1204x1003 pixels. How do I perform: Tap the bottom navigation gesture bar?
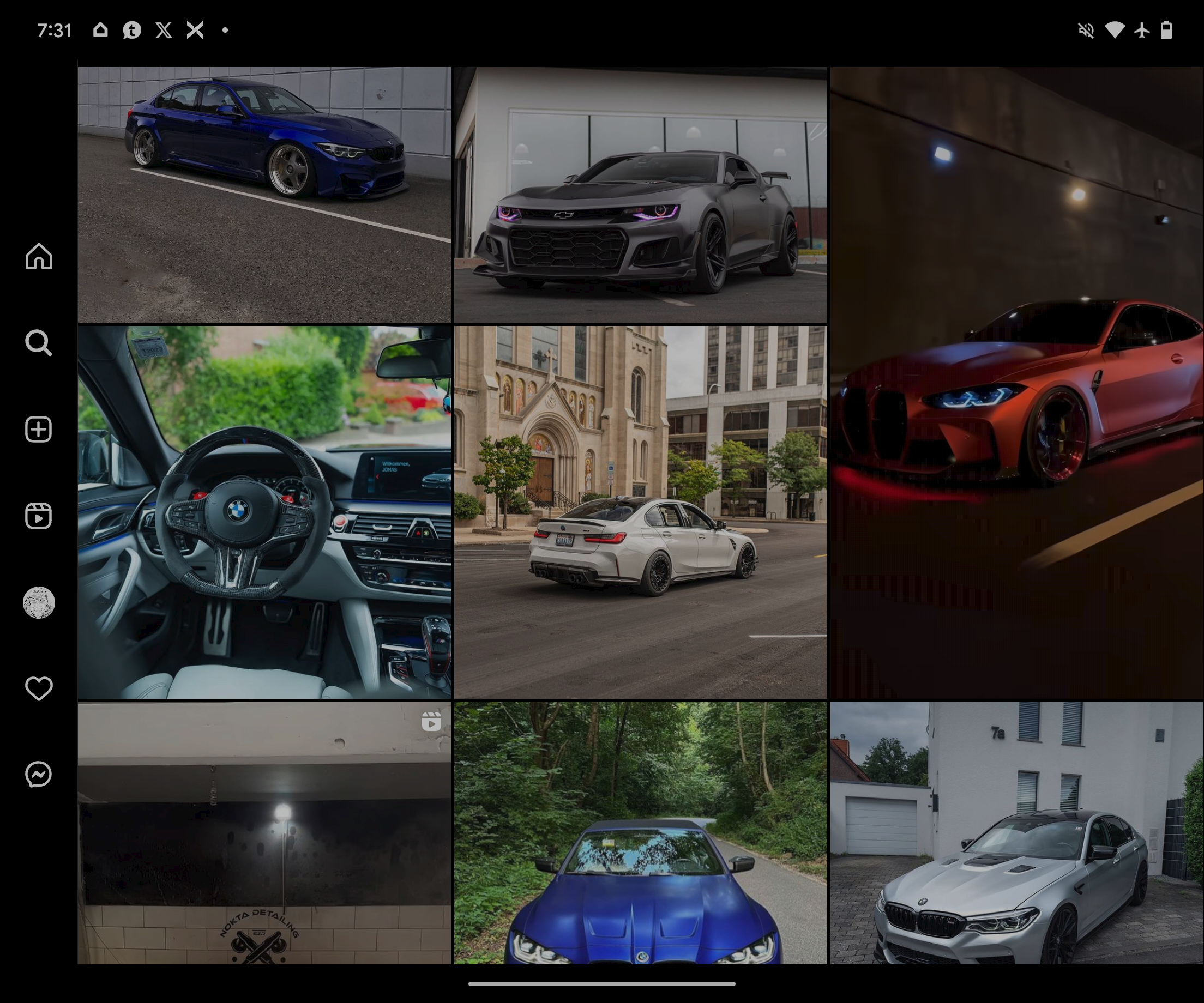[x=602, y=983]
